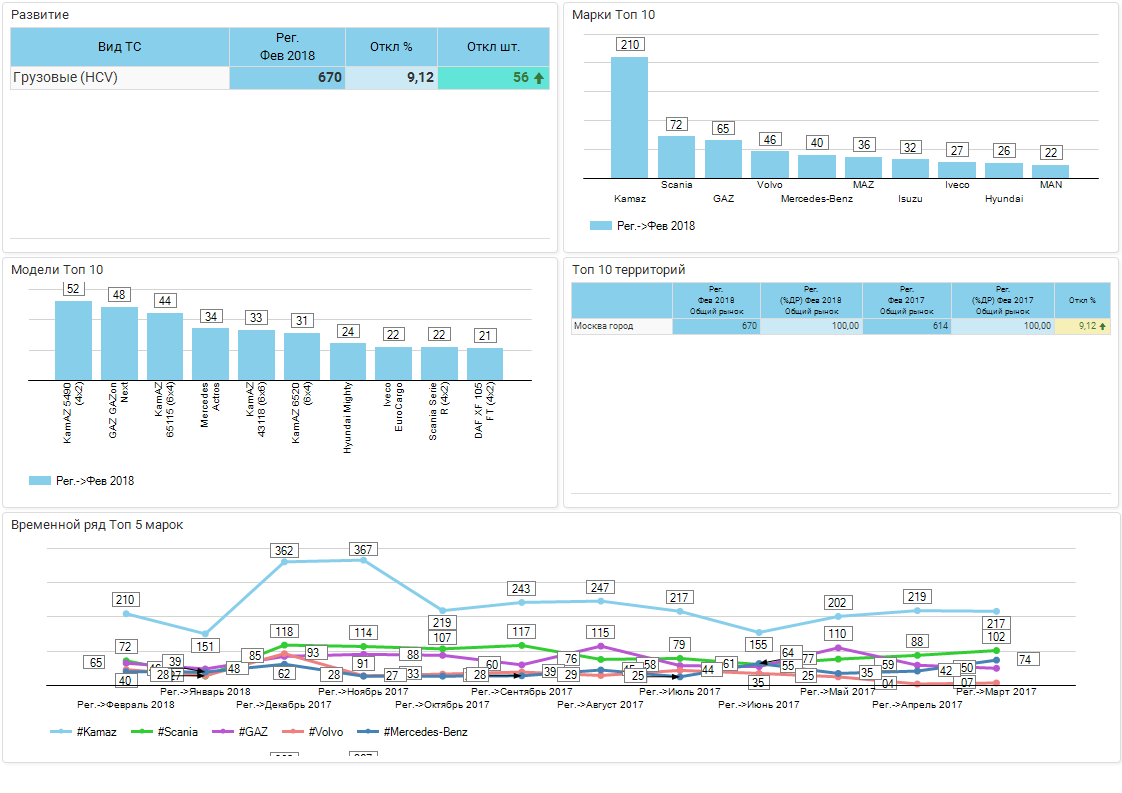Click the KamAZ 5490 (4x2) bar labeled 52
The height and width of the screenshot is (793, 1122).
click(73, 341)
